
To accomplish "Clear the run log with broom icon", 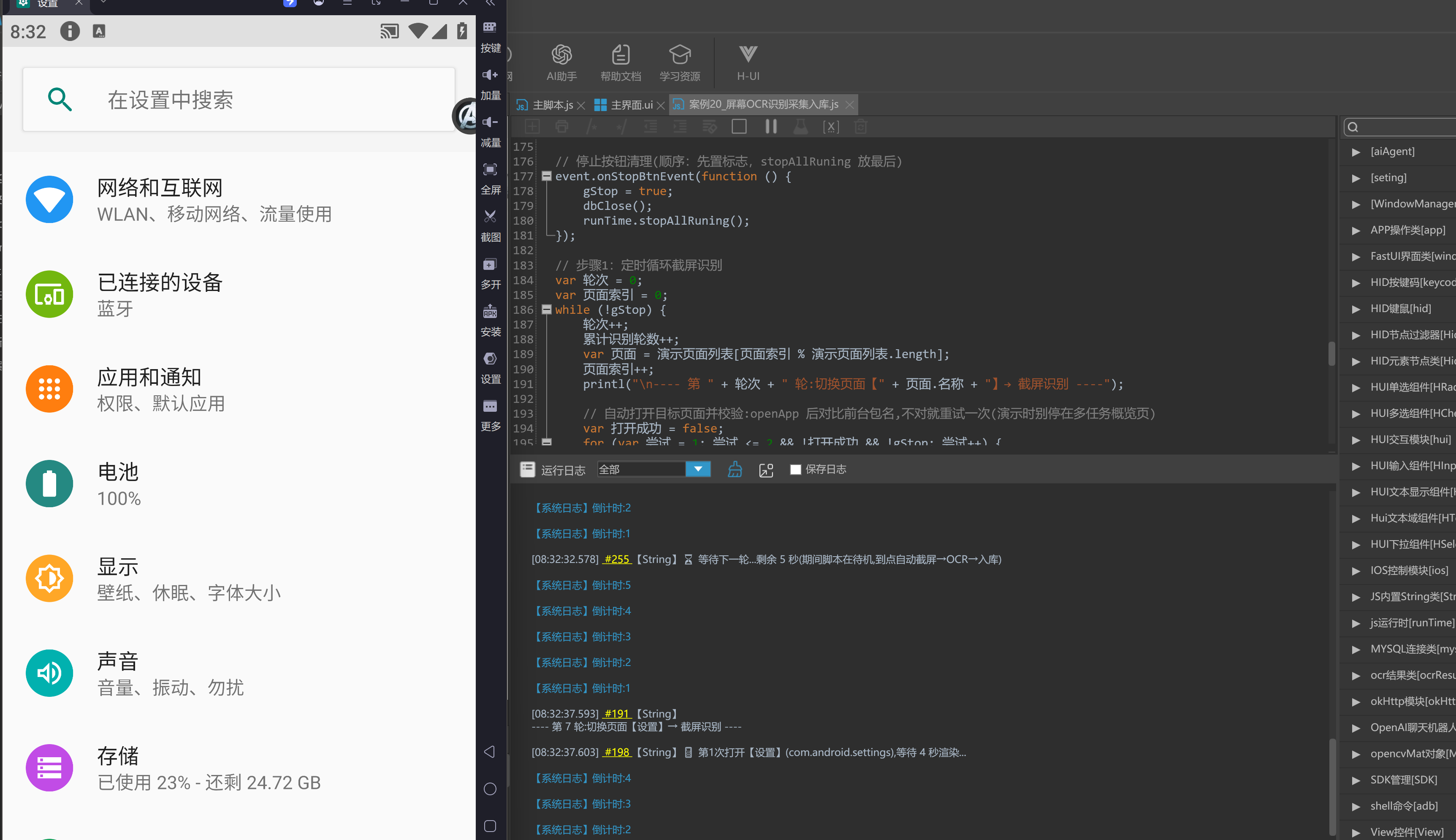I will click(735, 469).
